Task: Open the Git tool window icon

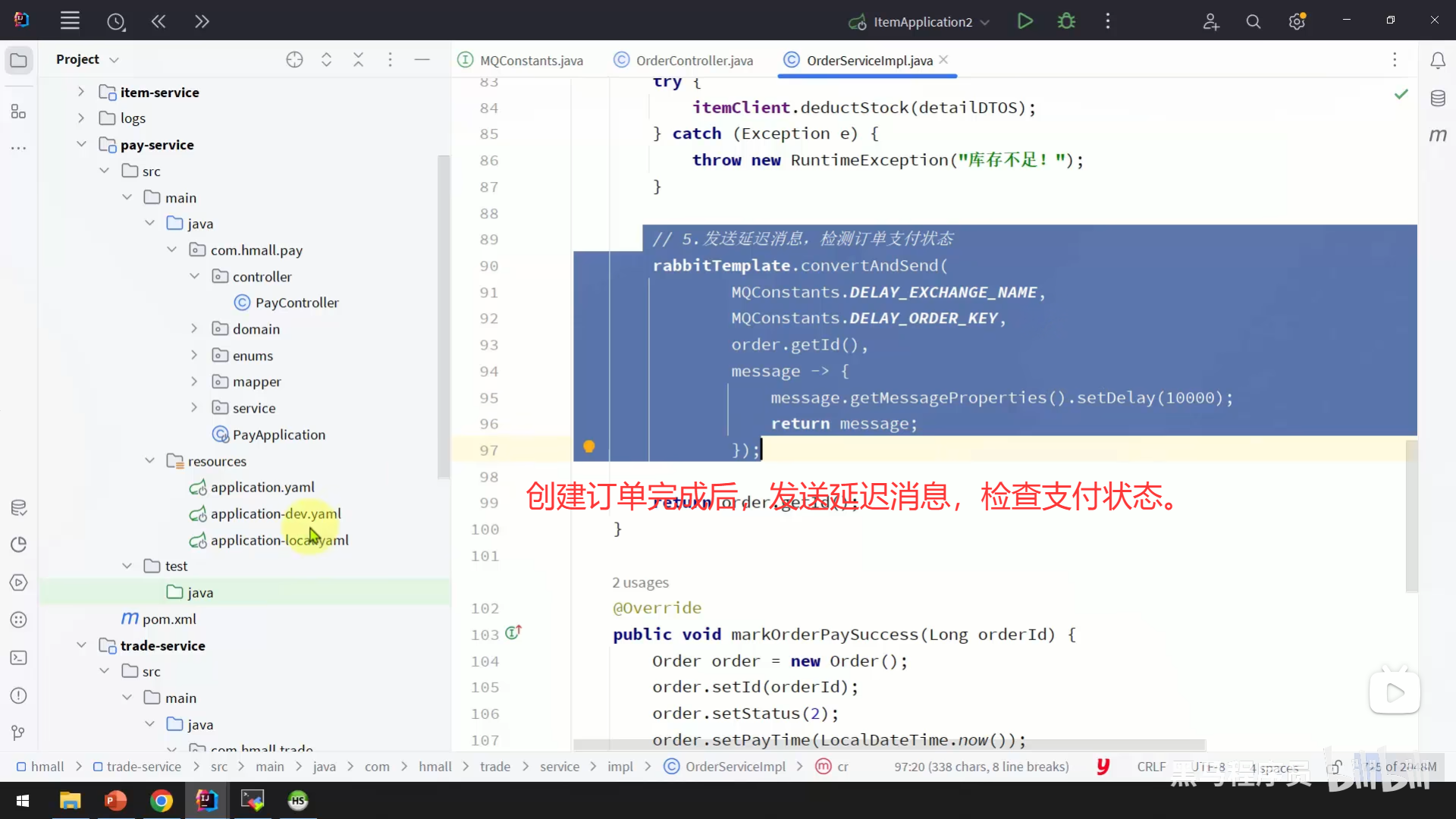Action: click(x=18, y=733)
